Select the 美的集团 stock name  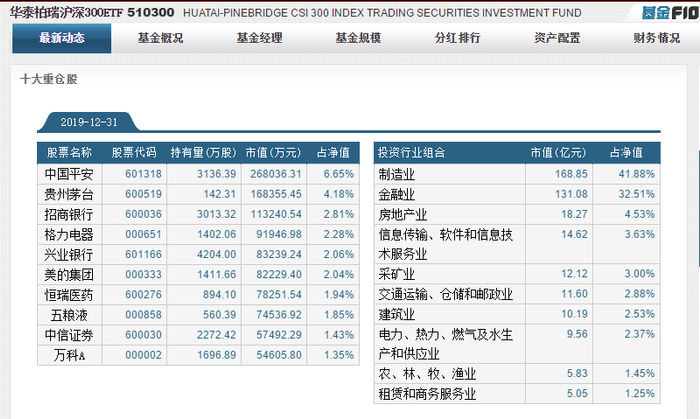(x=69, y=274)
